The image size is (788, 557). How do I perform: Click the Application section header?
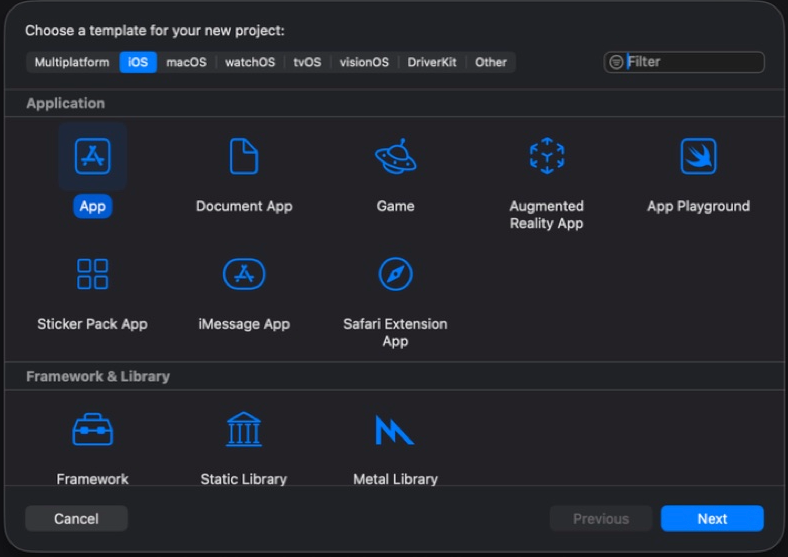tap(66, 104)
